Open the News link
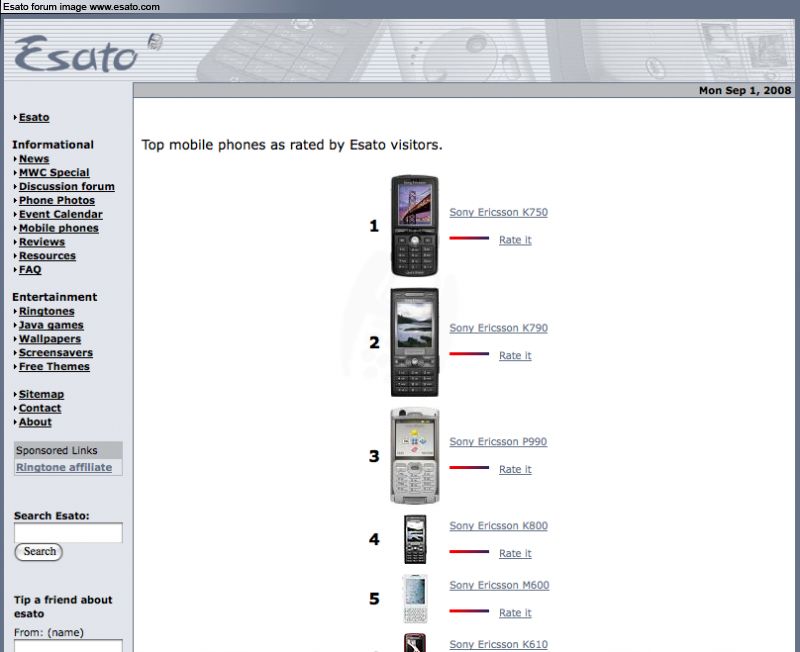The image size is (800, 652). coord(34,159)
